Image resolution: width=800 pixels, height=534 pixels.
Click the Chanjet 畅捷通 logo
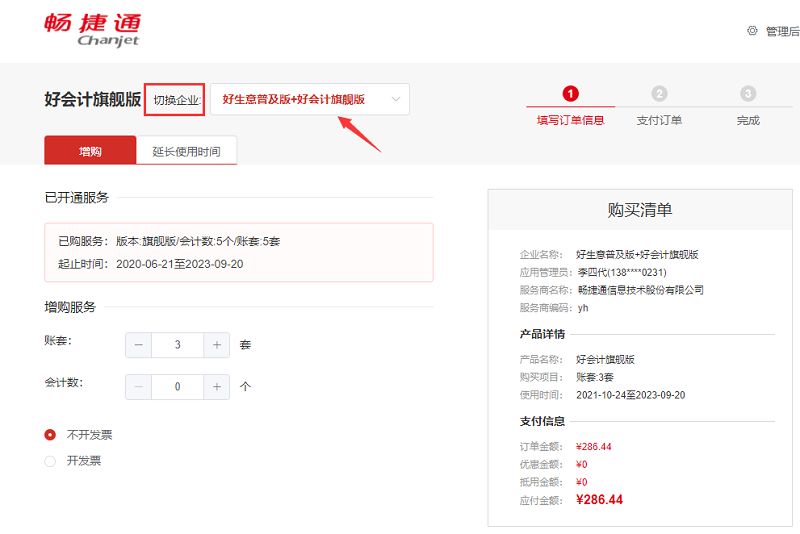[92, 30]
